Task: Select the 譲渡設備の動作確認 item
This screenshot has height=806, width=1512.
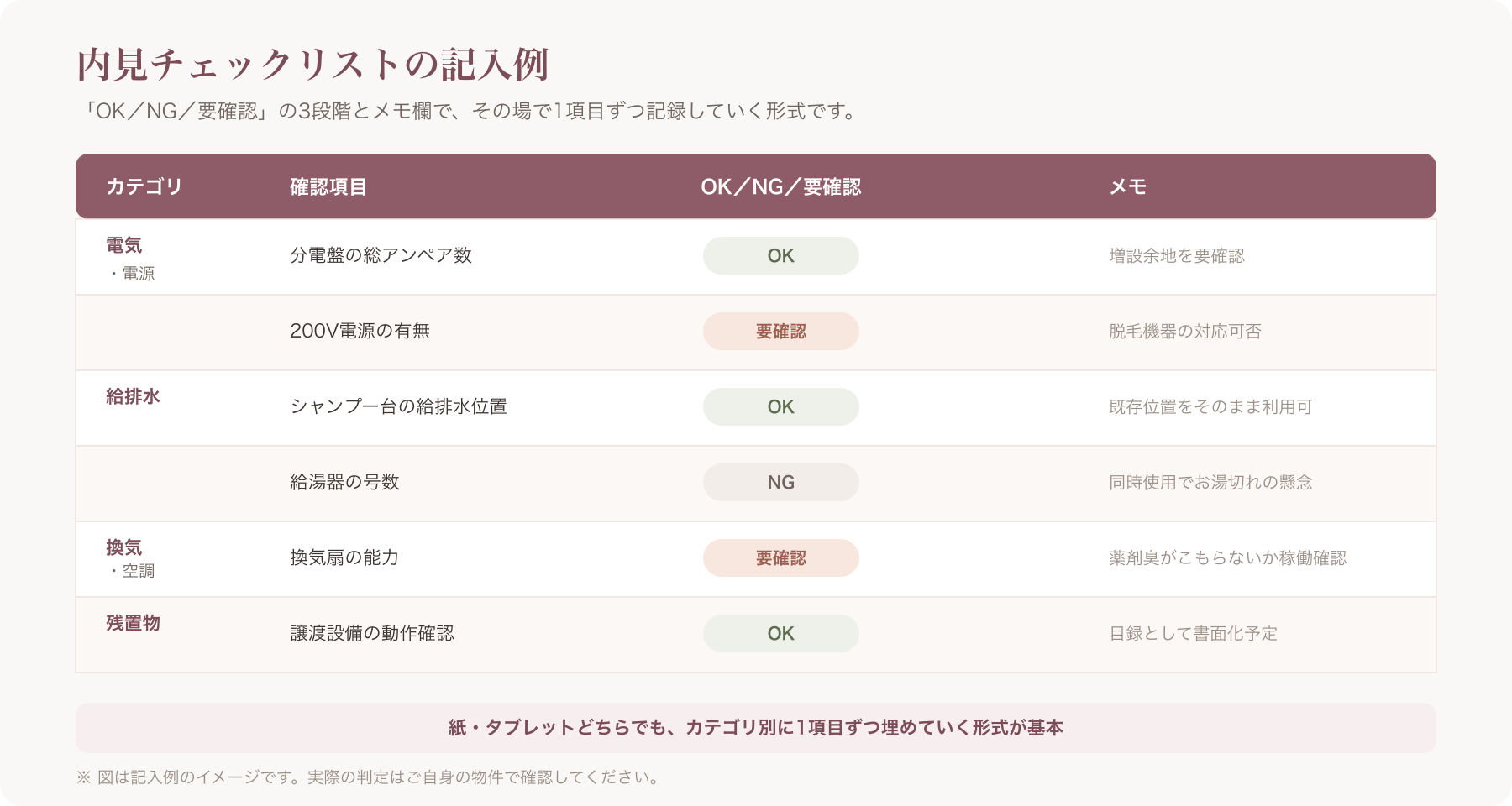Action: 372,633
